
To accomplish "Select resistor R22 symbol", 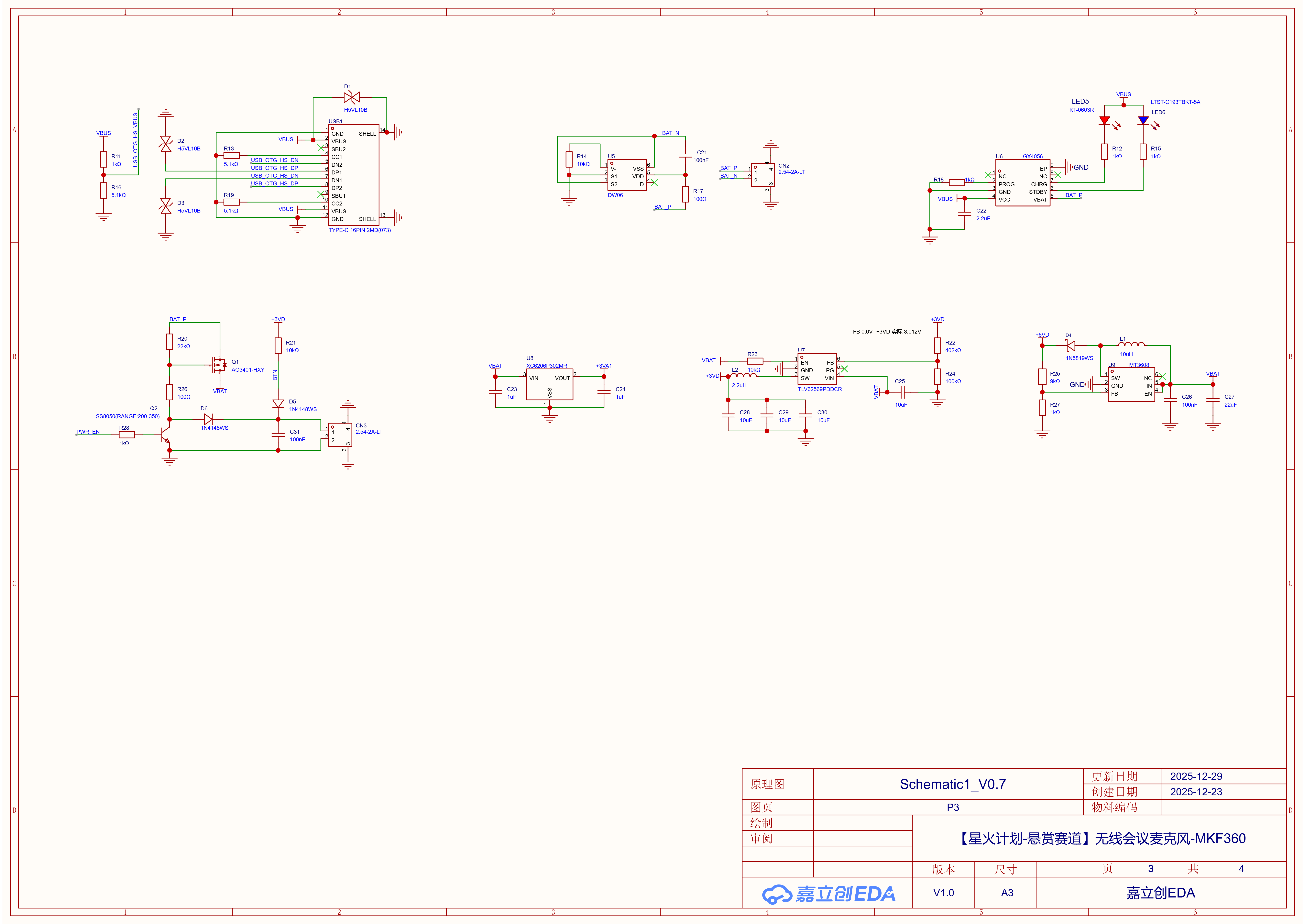I will (x=938, y=345).
